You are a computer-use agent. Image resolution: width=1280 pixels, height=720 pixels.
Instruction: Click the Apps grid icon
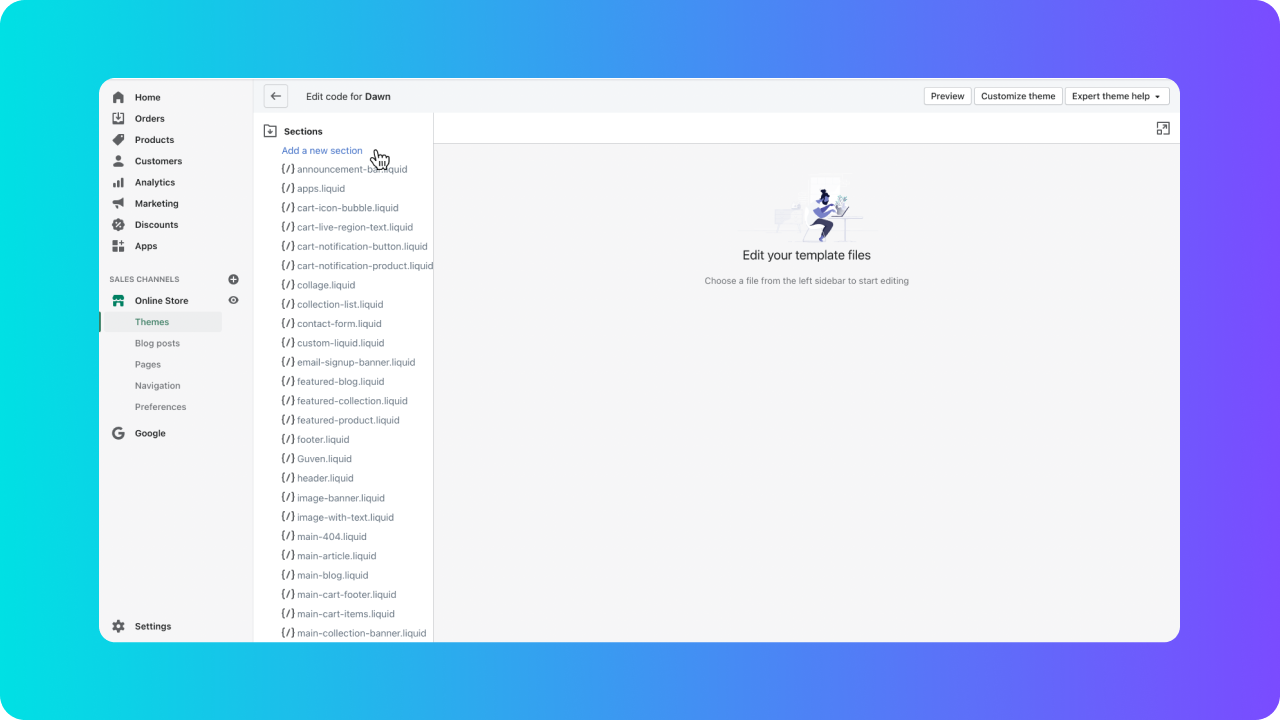pos(118,246)
